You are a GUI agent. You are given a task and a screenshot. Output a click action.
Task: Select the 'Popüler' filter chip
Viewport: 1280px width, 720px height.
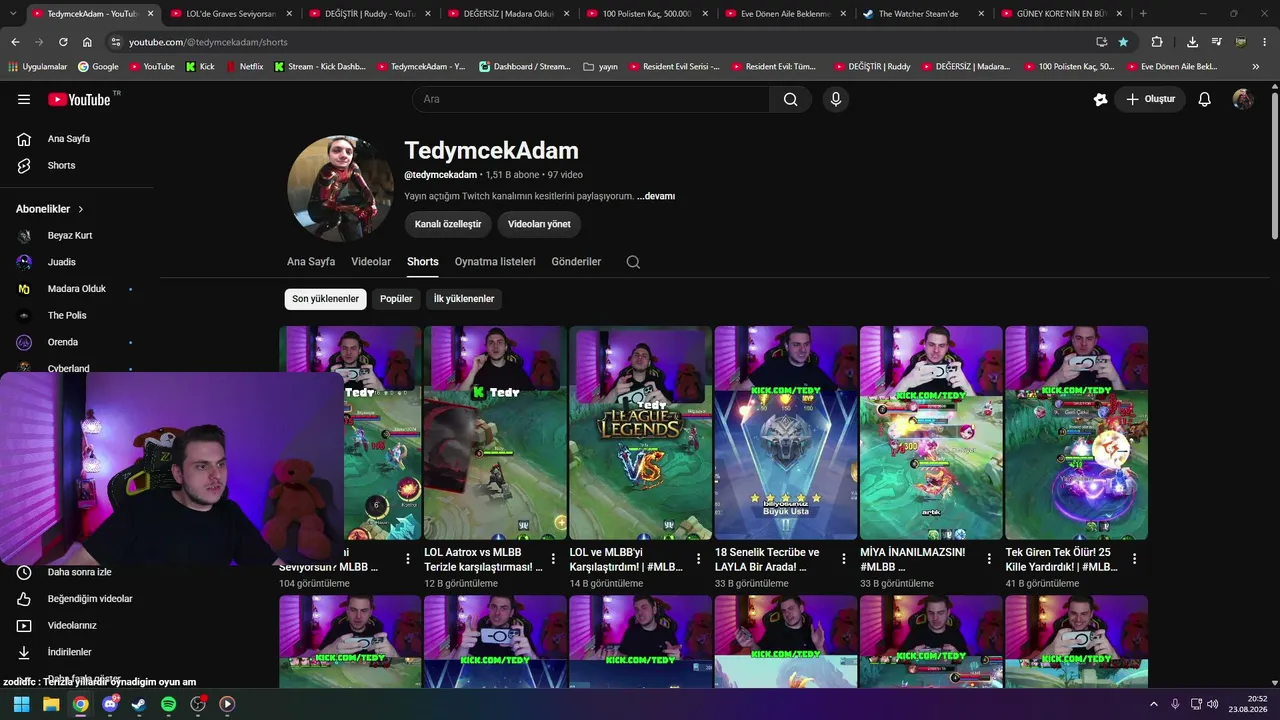point(396,299)
